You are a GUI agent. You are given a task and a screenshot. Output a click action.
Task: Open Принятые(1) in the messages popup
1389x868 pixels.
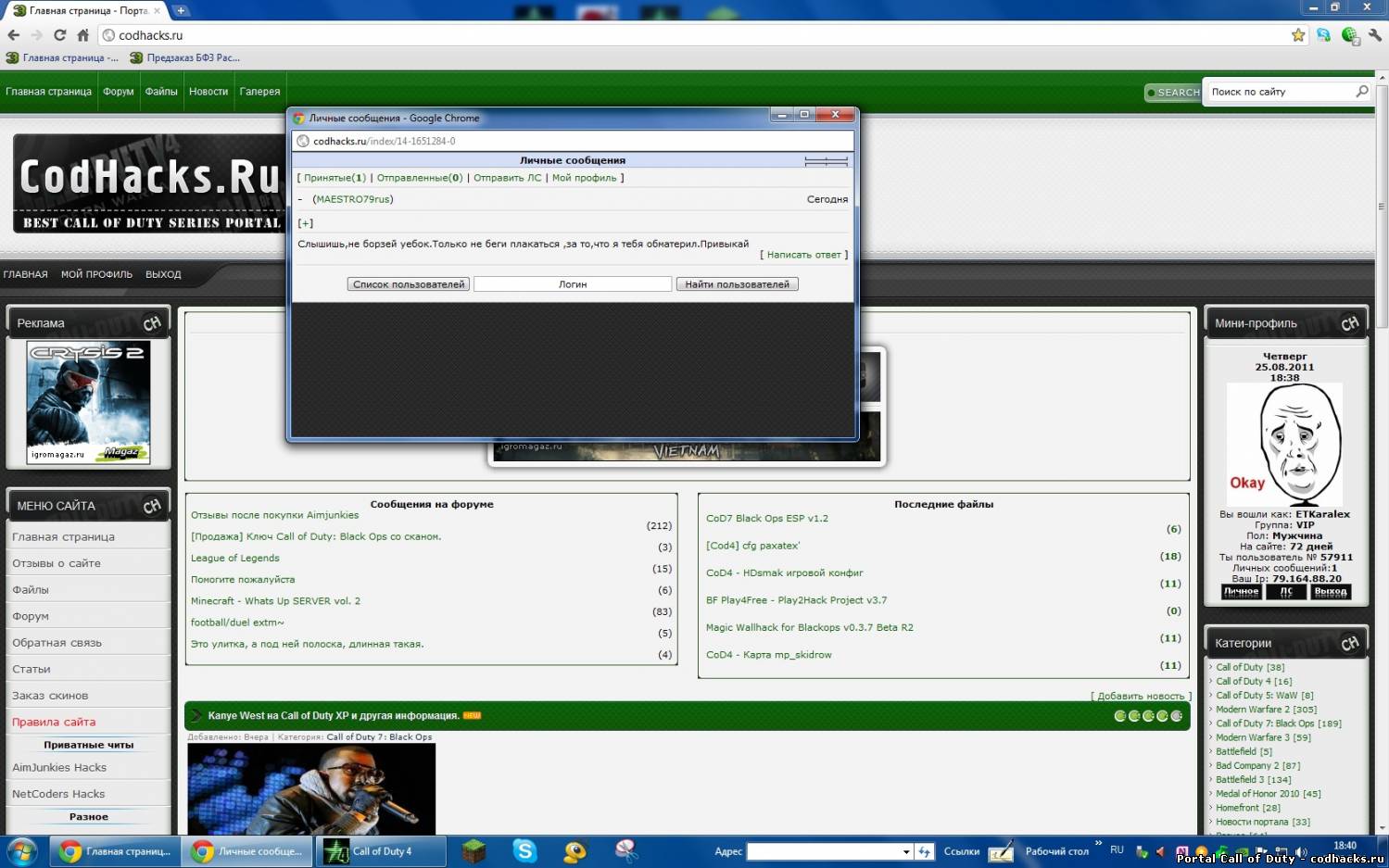click(335, 178)
